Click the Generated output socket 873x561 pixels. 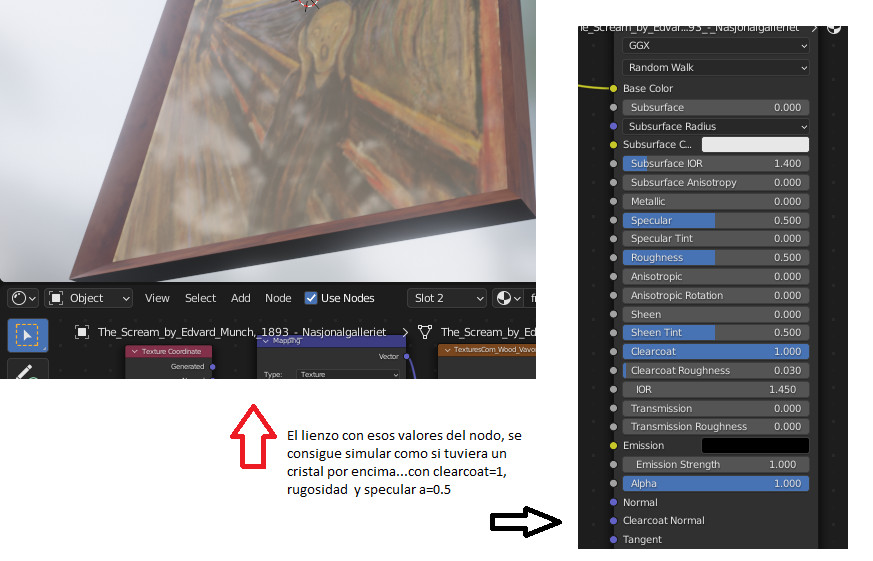tap(213, 367)
